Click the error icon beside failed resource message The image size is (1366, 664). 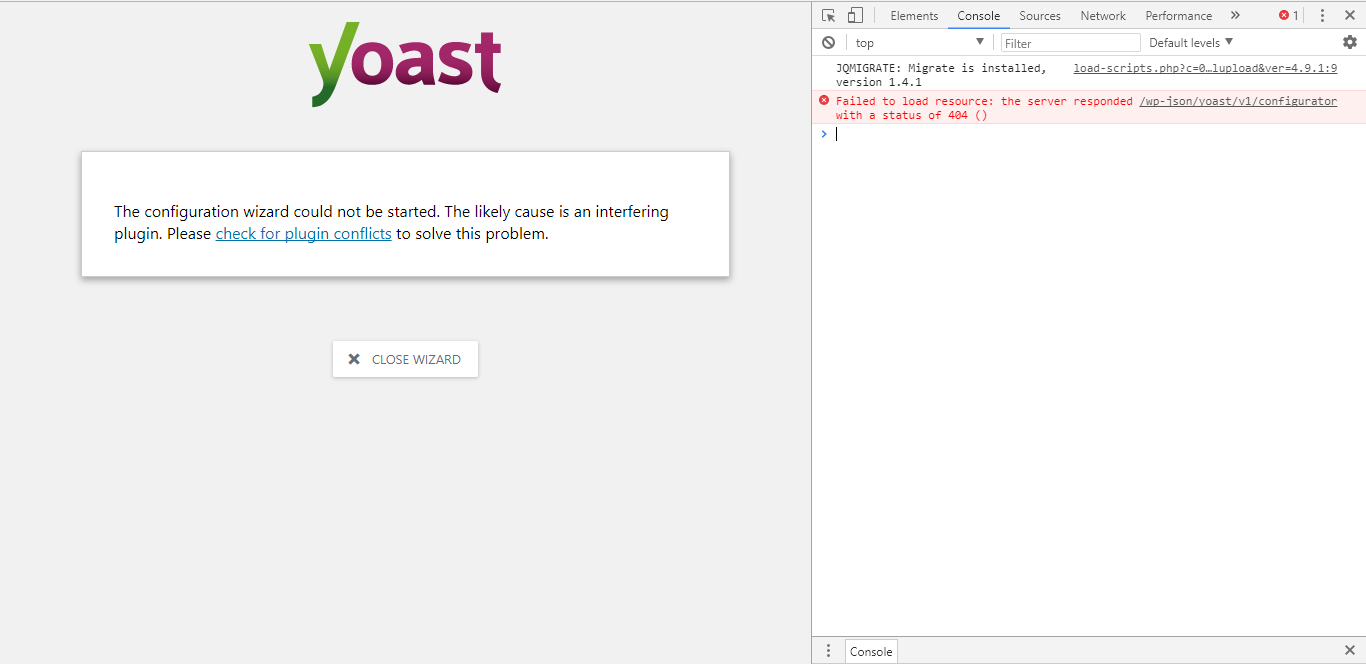[824, 100]
